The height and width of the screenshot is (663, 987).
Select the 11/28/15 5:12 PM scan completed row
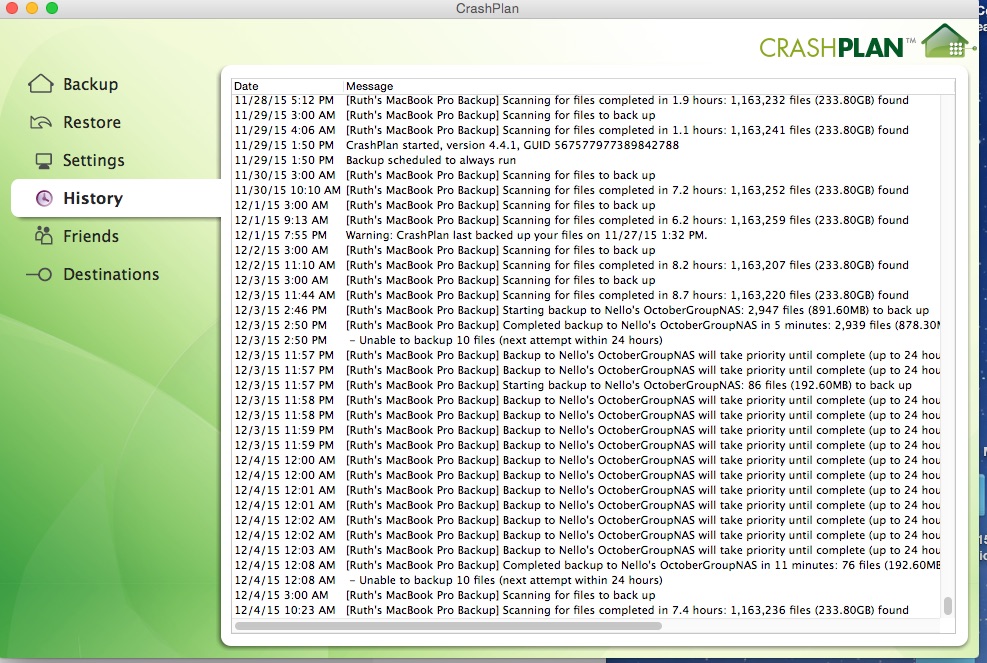[587, 100]
